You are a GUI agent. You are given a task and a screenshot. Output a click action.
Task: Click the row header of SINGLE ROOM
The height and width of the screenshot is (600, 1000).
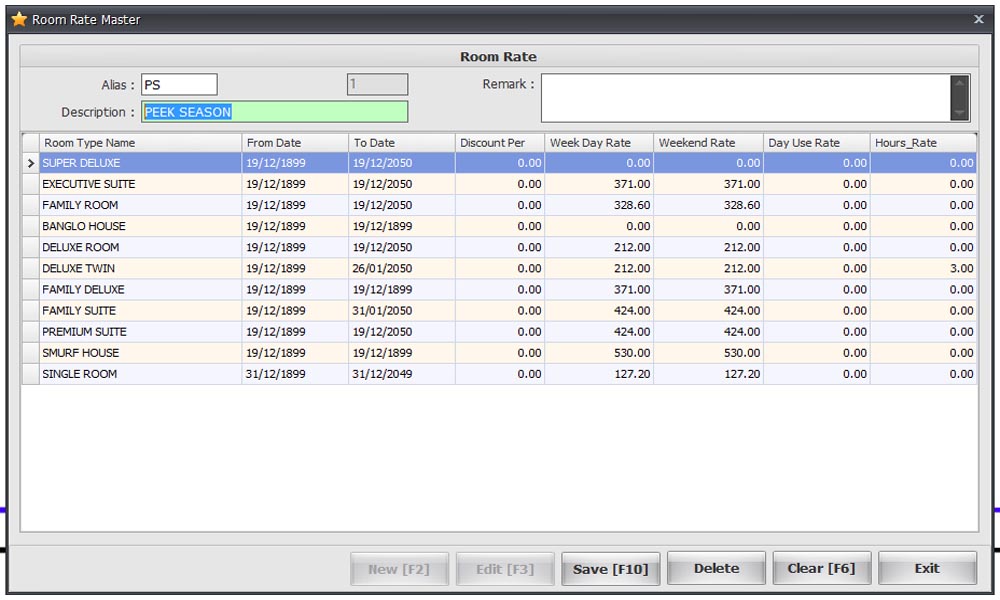[x=31, y=374]
